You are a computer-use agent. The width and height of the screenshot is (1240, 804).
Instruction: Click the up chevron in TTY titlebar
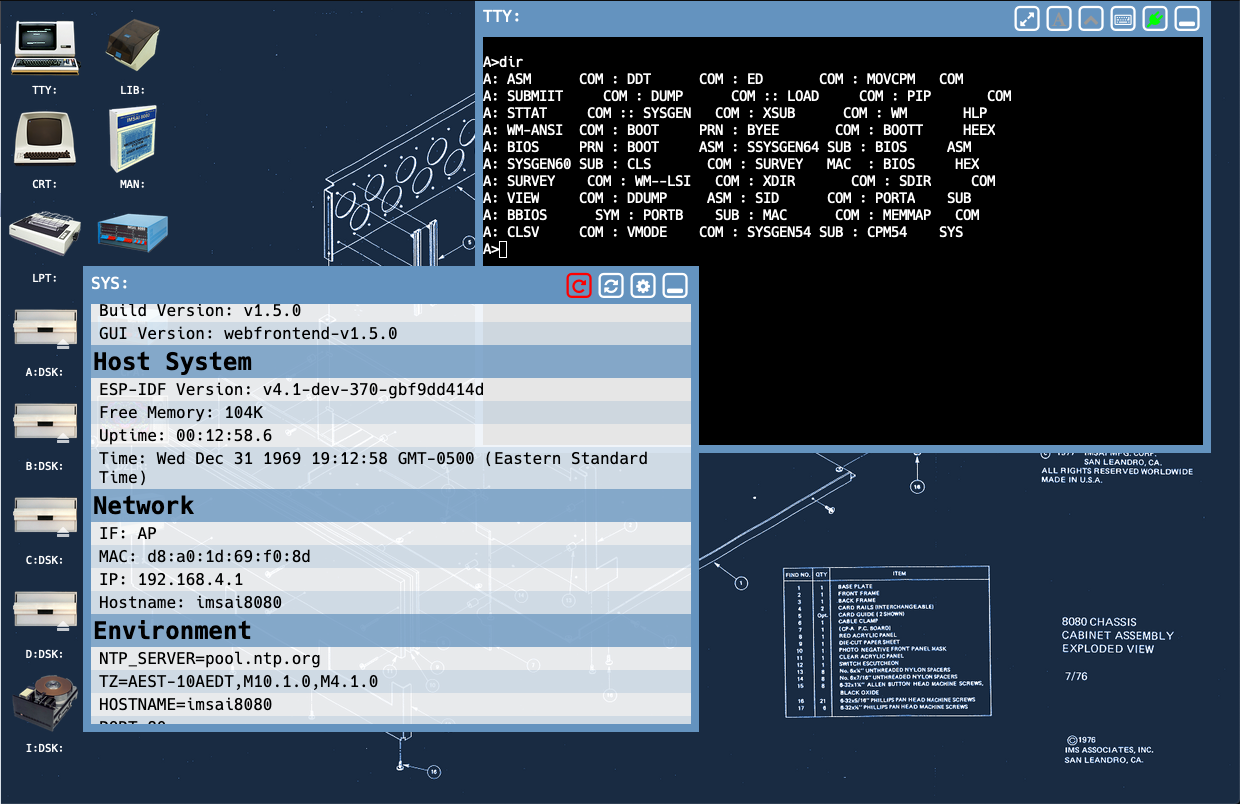(x=1091, y=19)
